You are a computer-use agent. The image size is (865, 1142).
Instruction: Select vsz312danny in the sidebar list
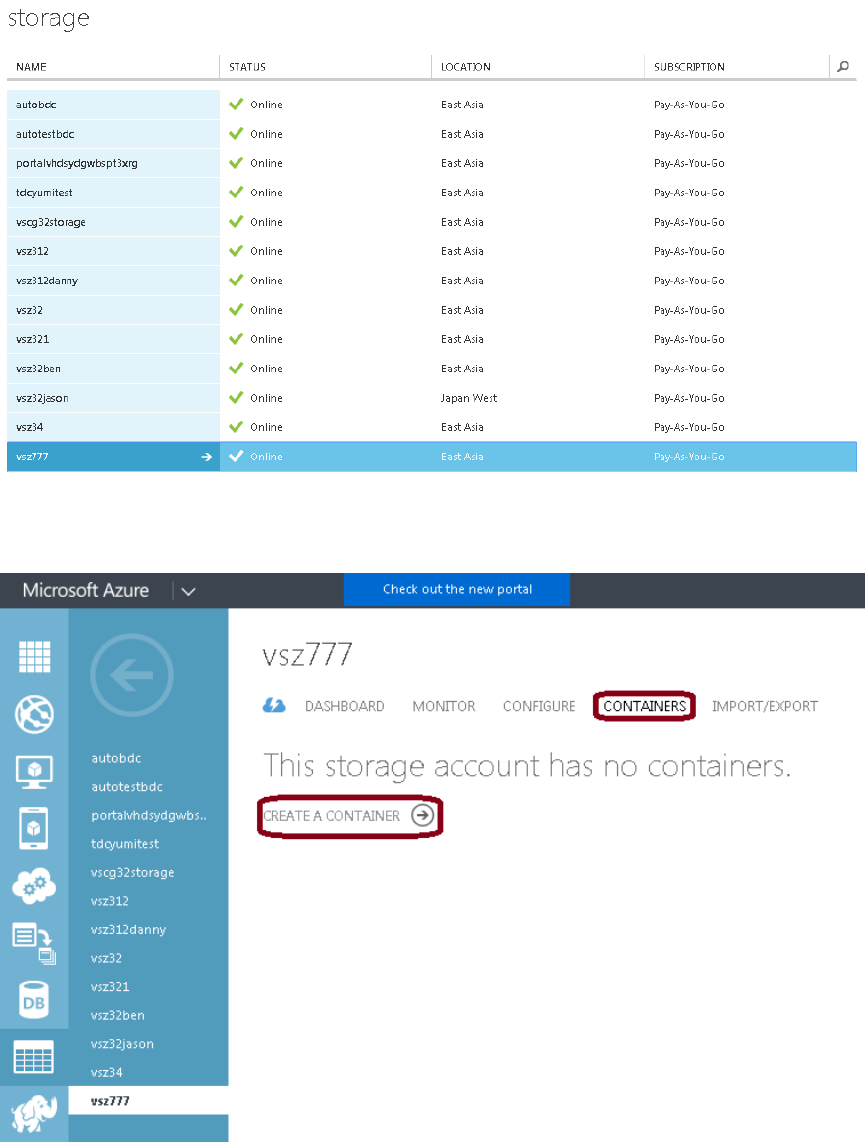coord(128,929)
